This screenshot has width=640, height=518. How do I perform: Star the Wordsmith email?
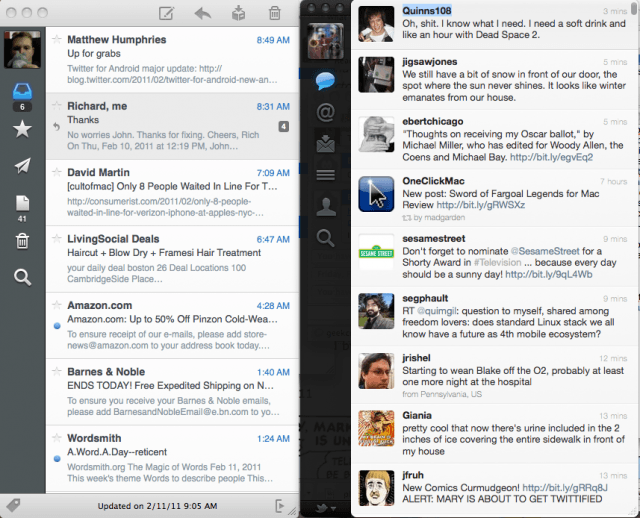[57, 438]
